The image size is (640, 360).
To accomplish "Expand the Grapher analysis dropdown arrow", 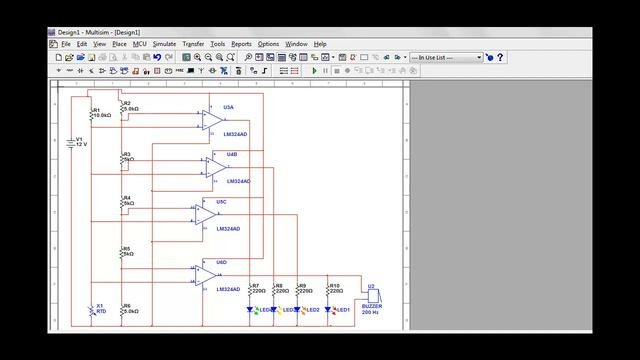I will coord(333,58).
